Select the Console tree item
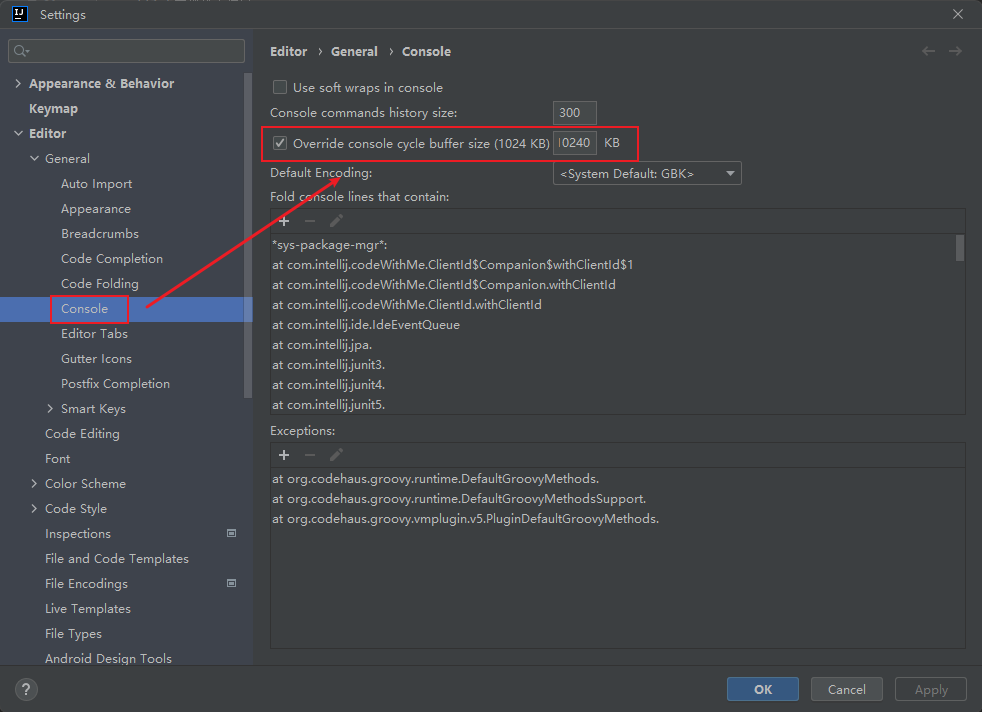This screenshot has height=712, width=982. [x=85, y=309]
